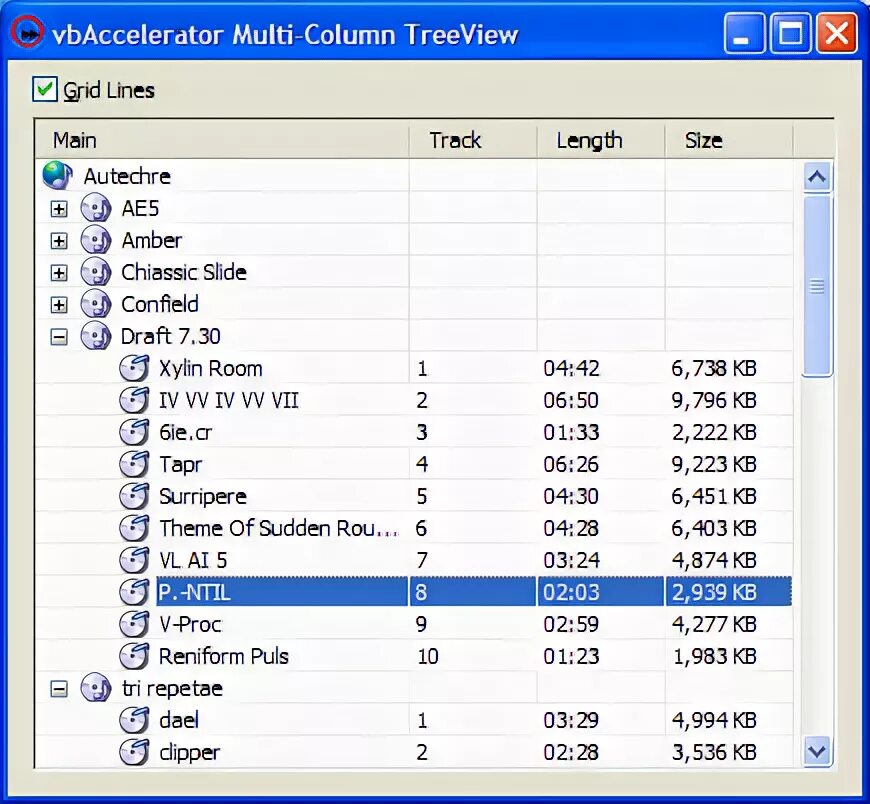Click the CD icon next to Chiassic Slide
Image resolution: width=870 pixels, height=804 pixels.
point(96,272)
